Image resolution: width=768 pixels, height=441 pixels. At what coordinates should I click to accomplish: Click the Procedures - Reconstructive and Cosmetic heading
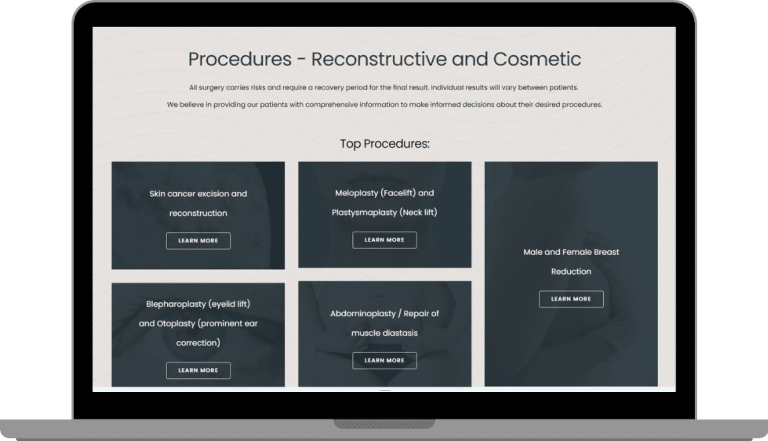(384, 59)
